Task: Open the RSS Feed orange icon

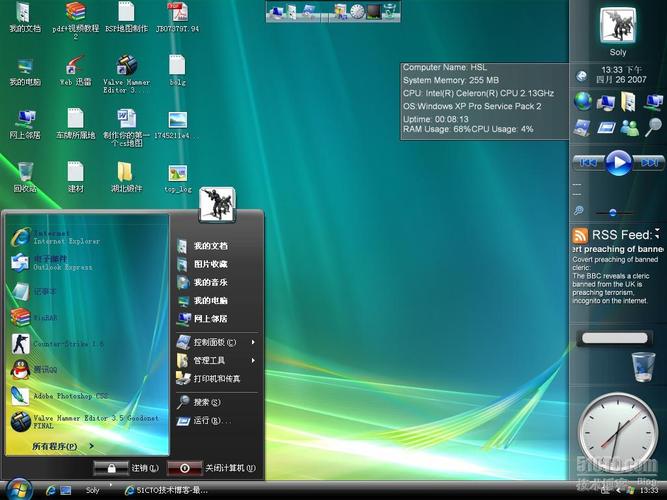Action: tap(580, 234)
